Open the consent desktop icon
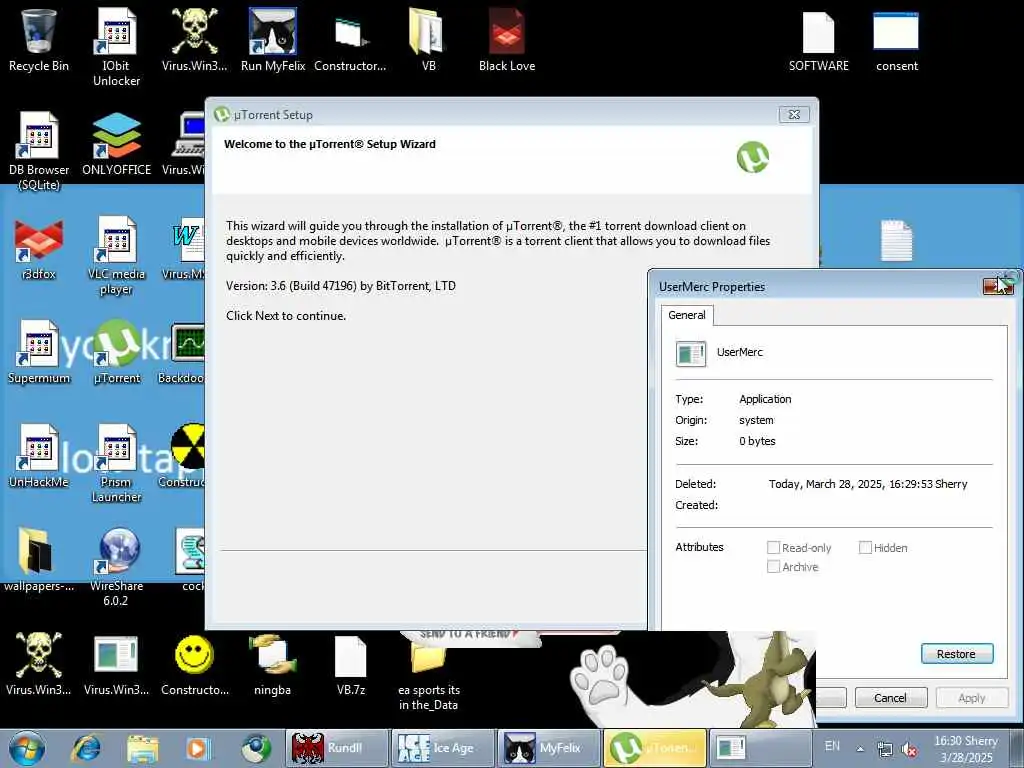The image size is (1024, 768). (897, 40)
